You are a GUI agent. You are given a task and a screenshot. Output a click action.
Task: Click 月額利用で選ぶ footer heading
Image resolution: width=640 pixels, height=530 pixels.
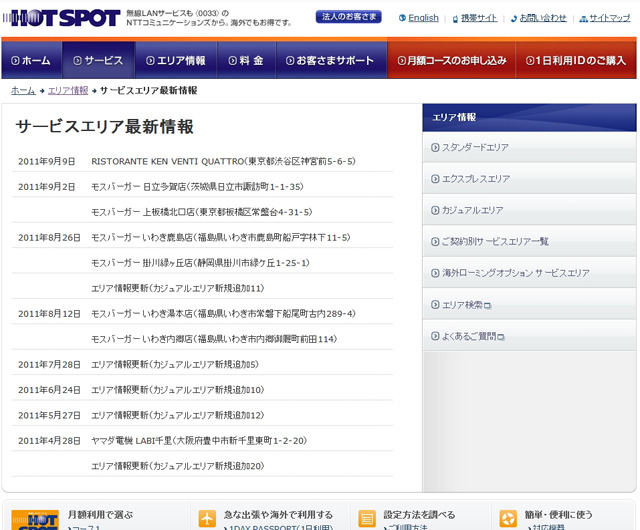pos(100,514)
